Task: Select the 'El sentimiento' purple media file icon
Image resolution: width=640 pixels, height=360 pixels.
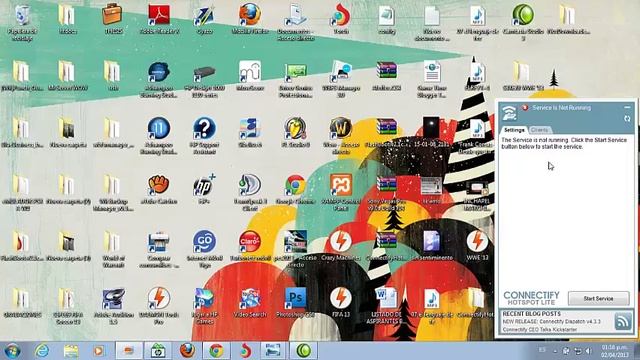Action: point(431,246)
